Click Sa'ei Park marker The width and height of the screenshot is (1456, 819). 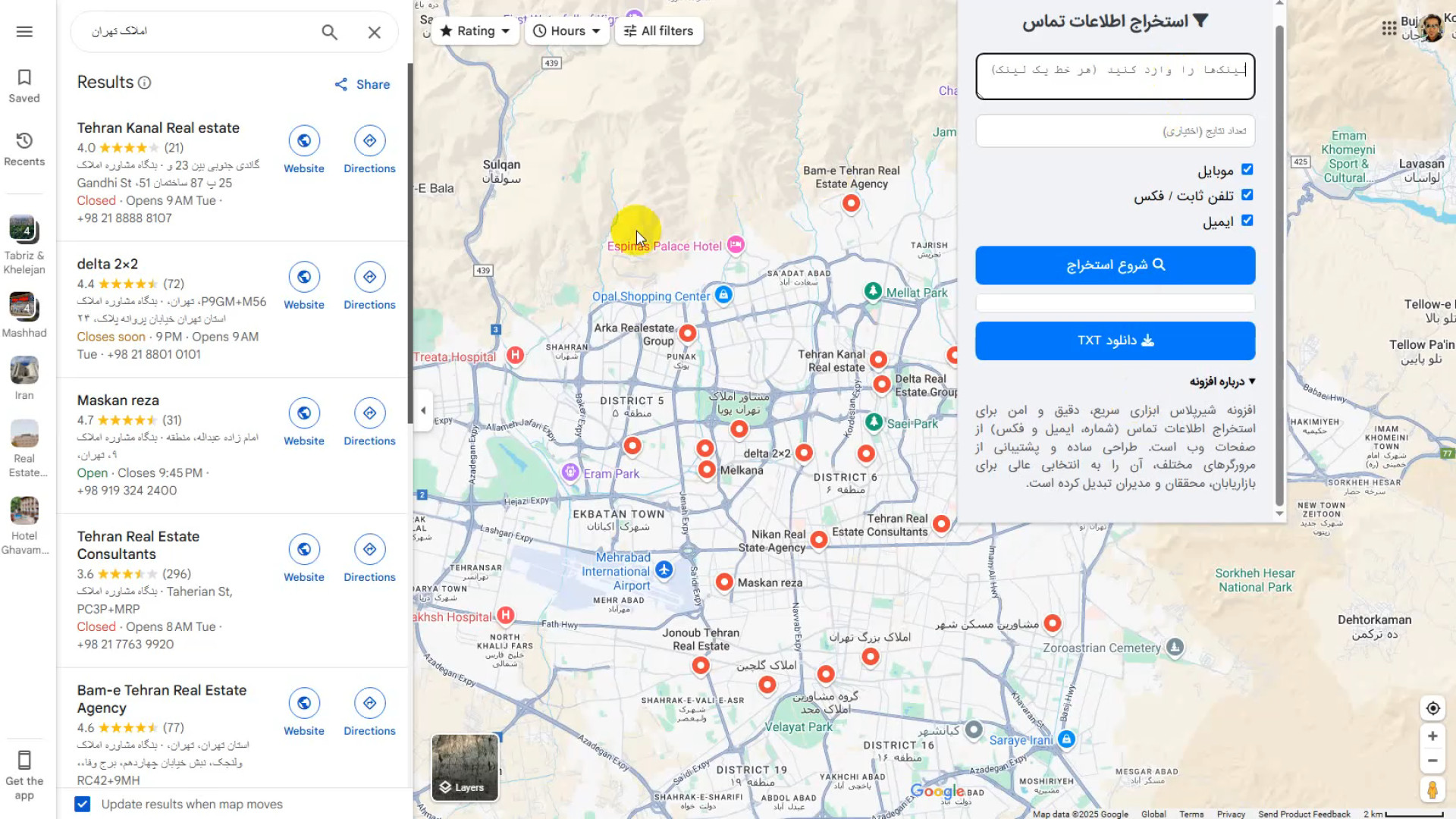874,422
